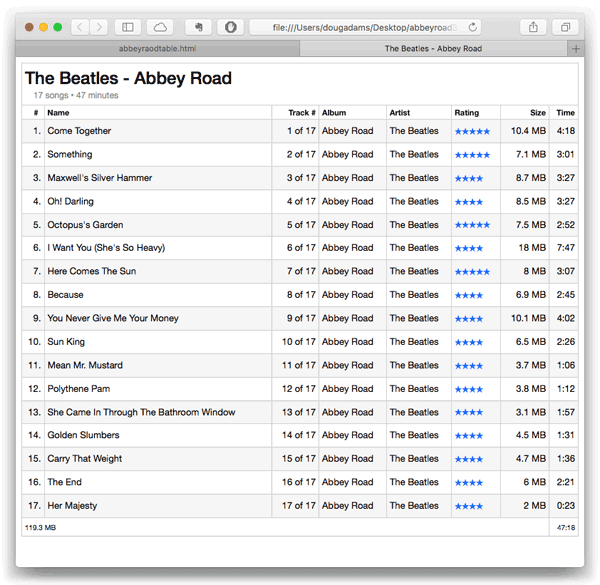Click the 0:23 time cell
The height and width of the screenshot is (585, 600).
click(566, 506)
